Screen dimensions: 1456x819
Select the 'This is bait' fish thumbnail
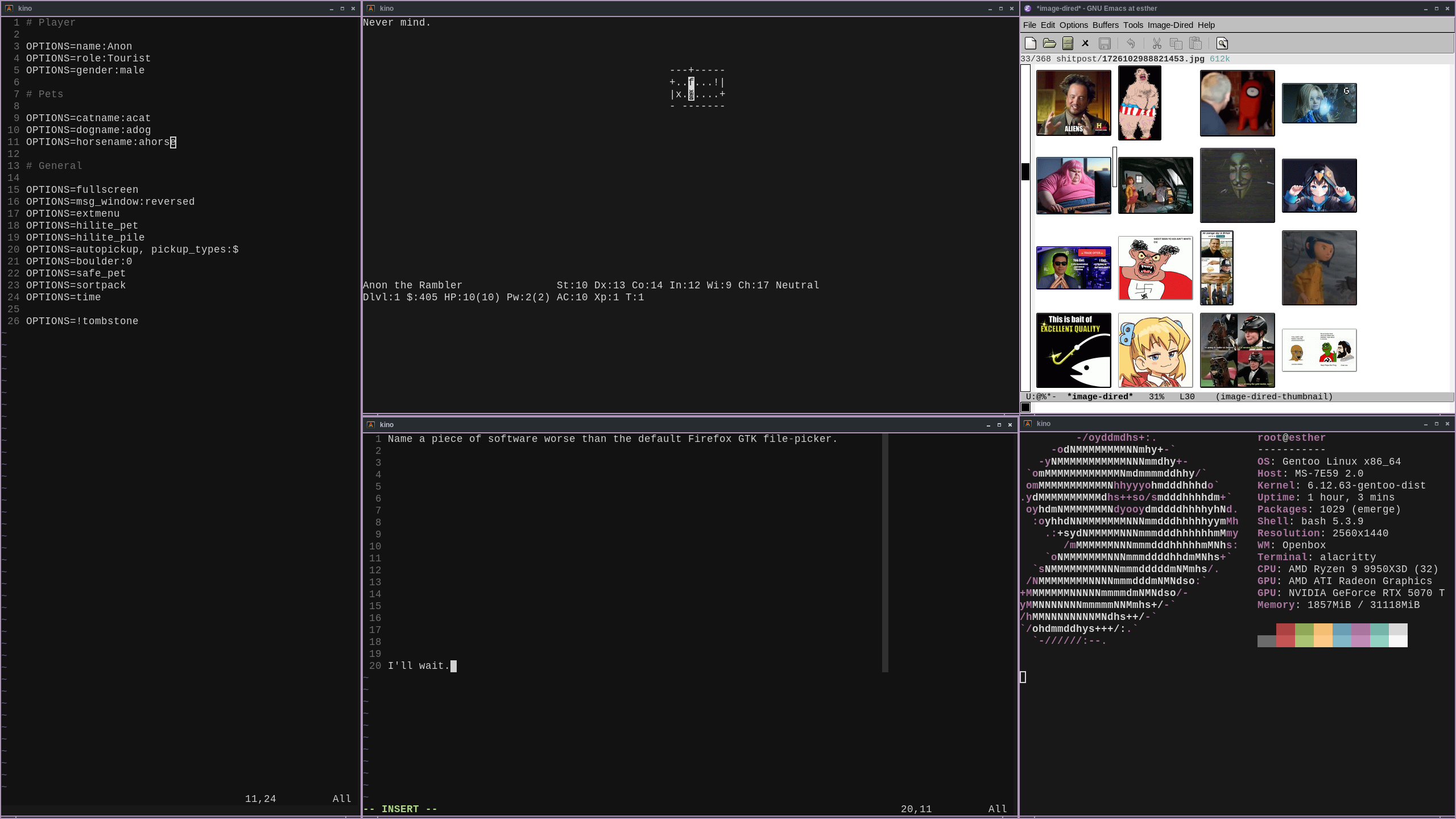(x=1073, y=350)
